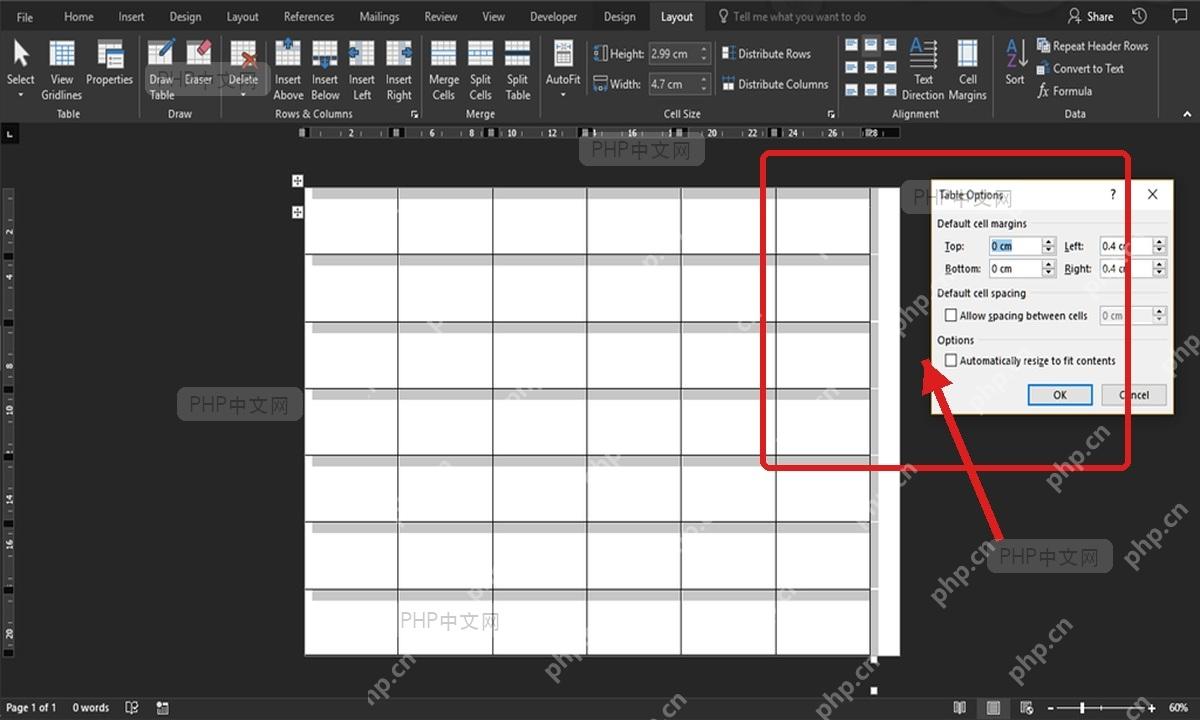Open the Developer tab
The image size is (1200, 720).
(554, 17)
